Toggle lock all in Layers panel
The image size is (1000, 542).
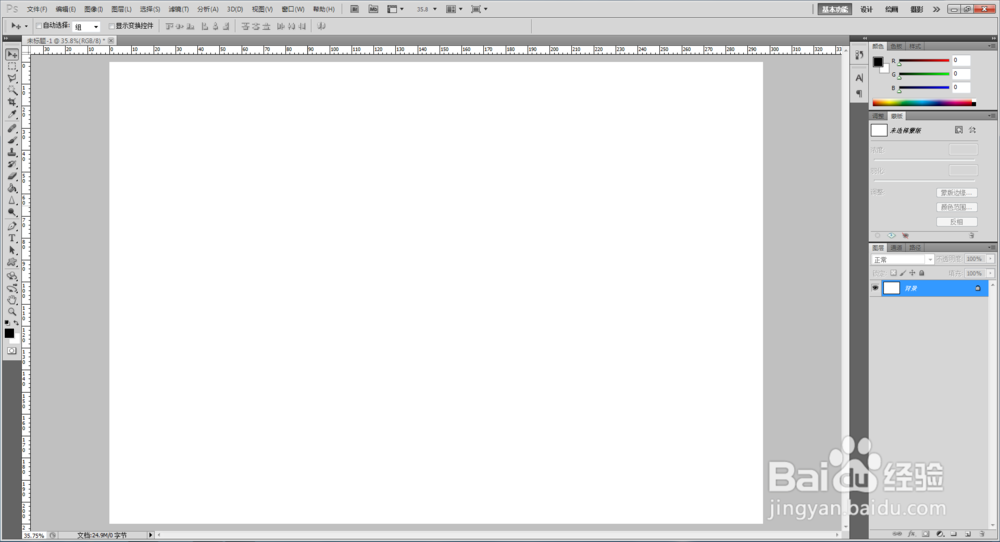tap(922, 273)
